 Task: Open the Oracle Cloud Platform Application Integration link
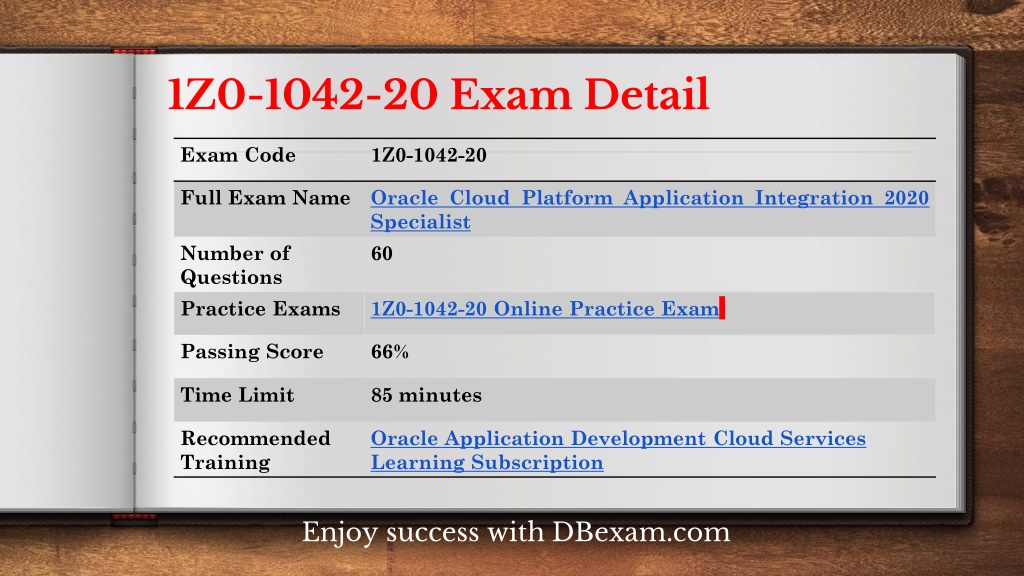coord(649,210)
